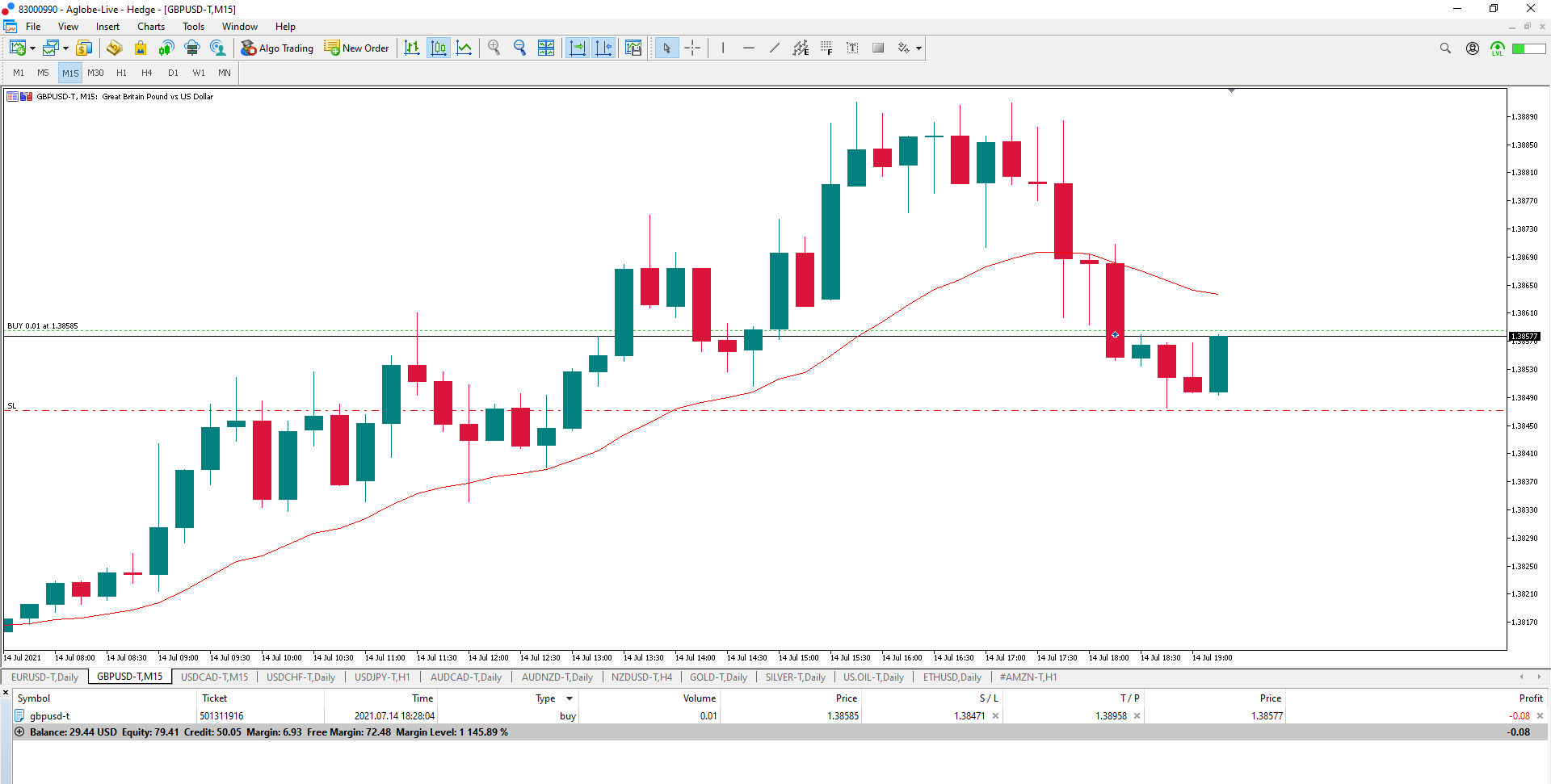This screenshot has width=1551, height=784.
Task: Click the New Chart toolbar icon
Action: point(17,48)
